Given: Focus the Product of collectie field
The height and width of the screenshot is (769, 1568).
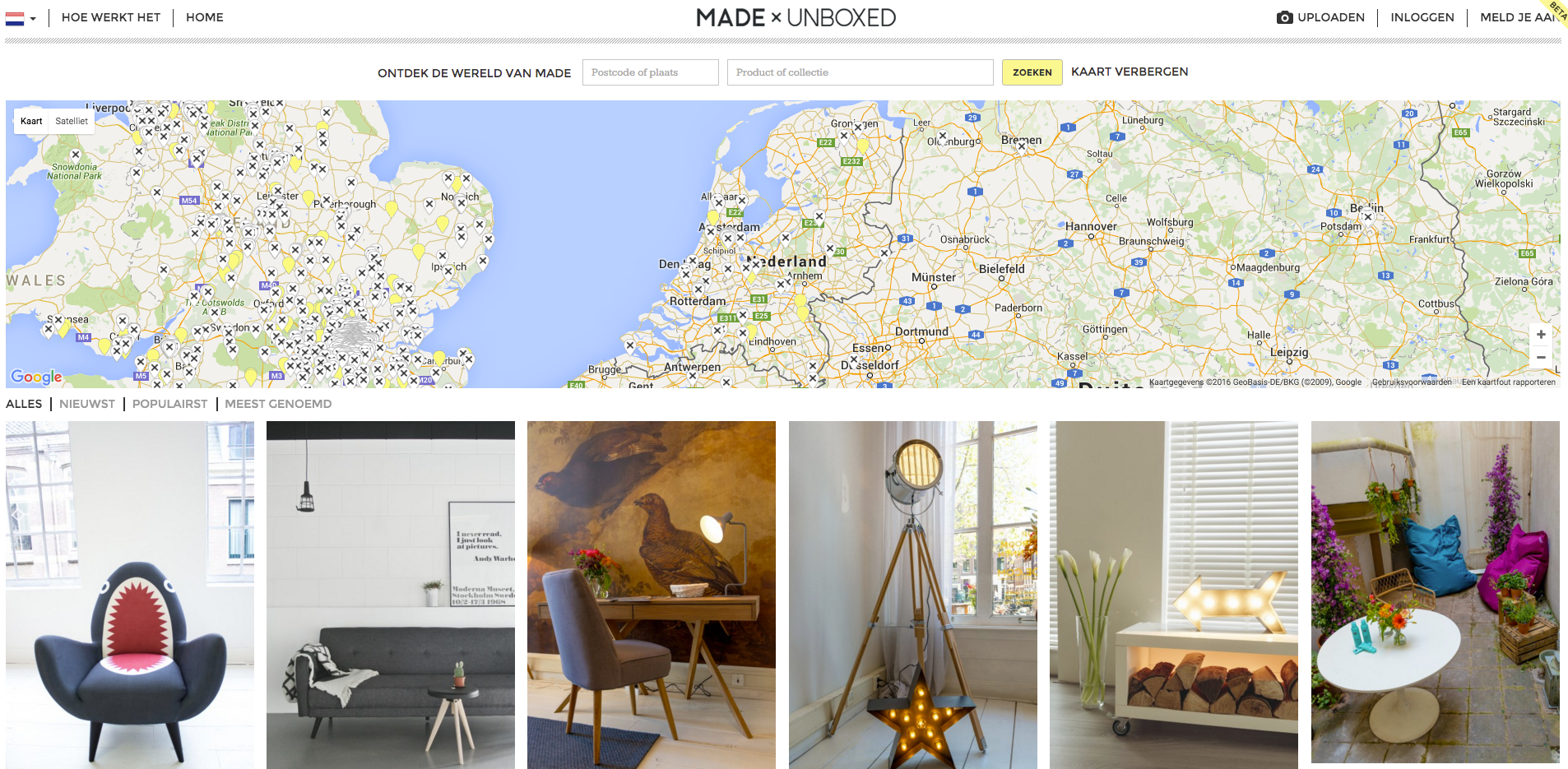Looking at the screenshot, I should [x=861, y=72].
